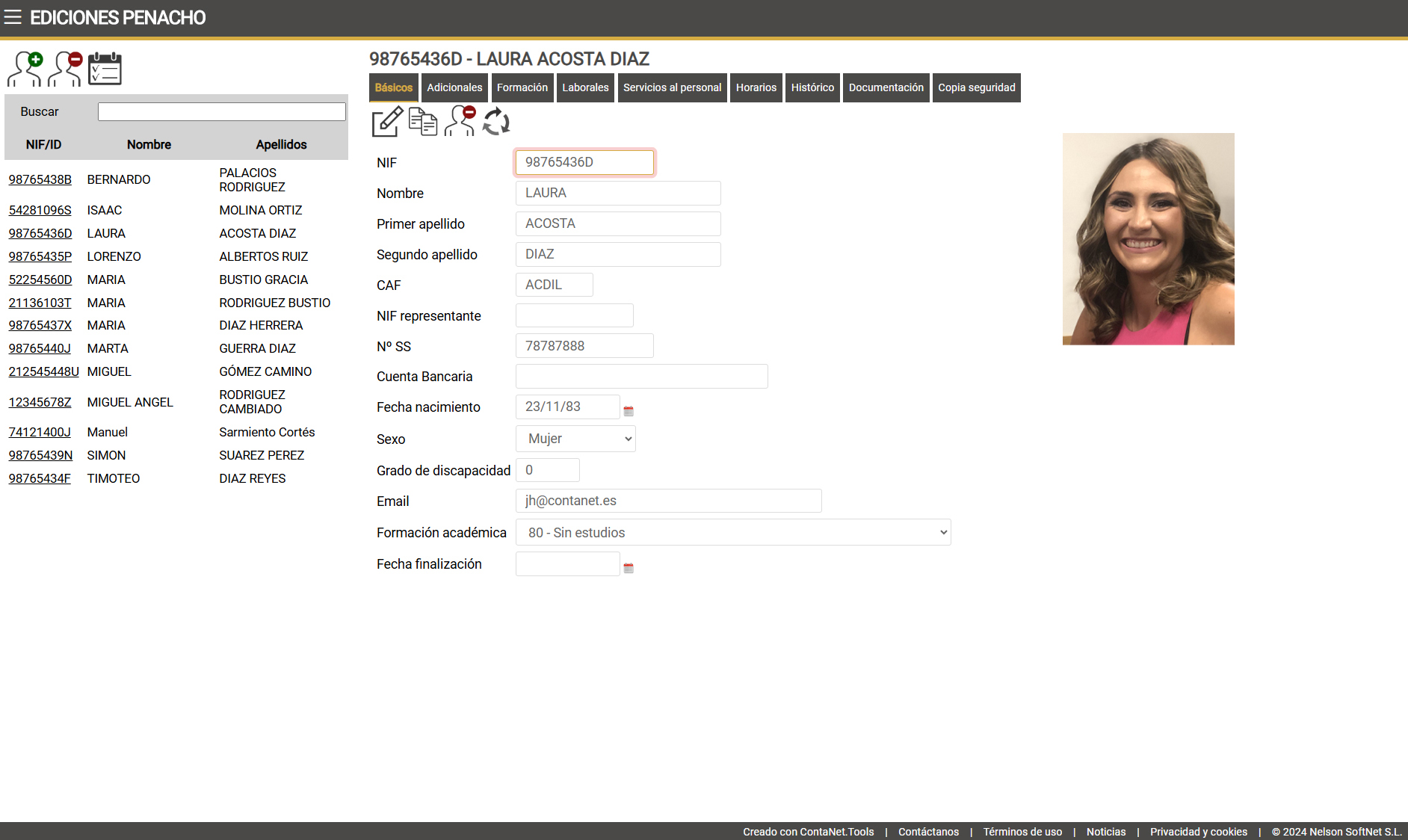Click the Cuenta Bancaria field
1408x840 pixels.
pyautogui.click(x=642, y=377)
